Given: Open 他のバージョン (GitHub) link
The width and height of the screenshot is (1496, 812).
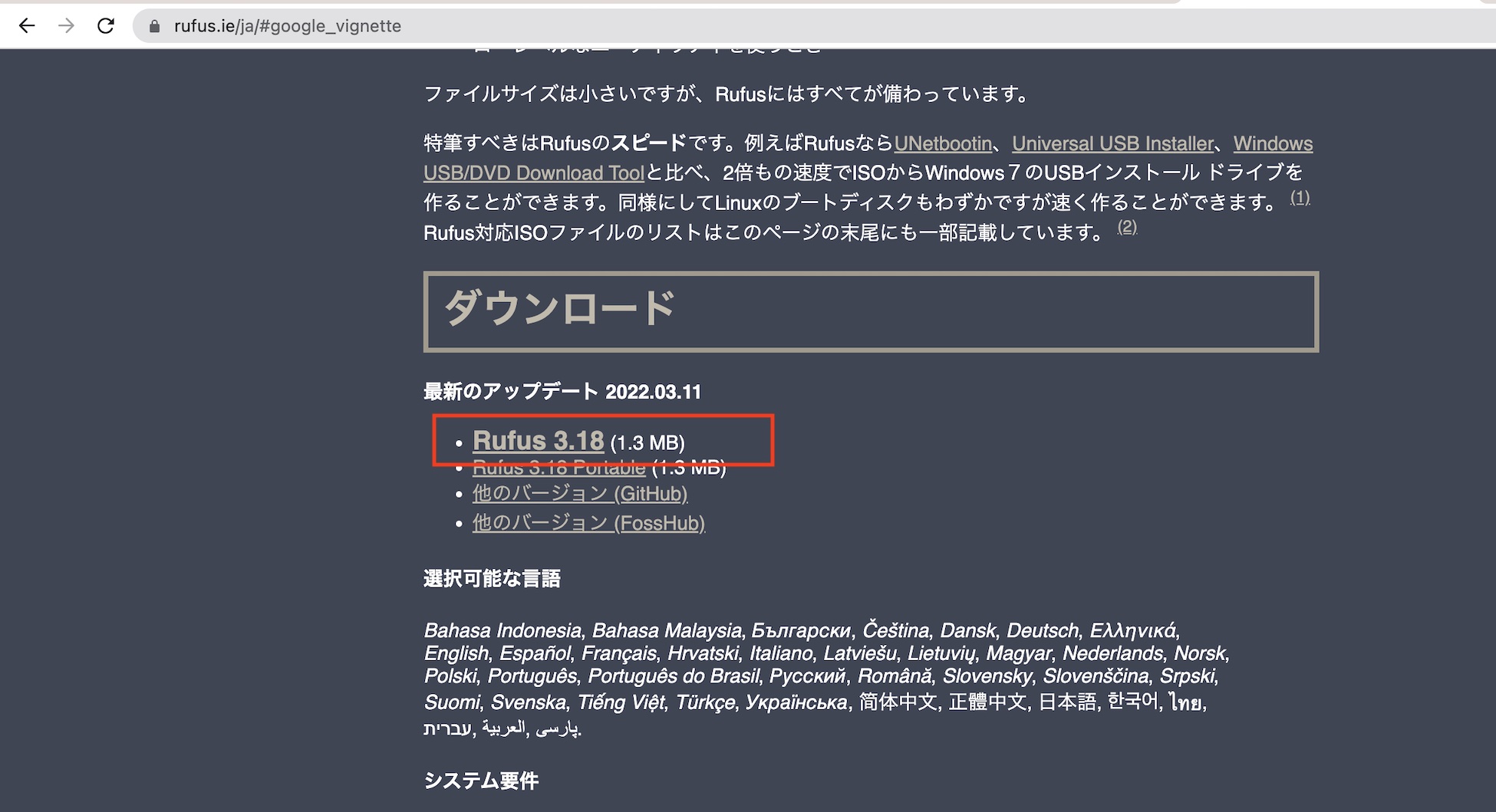Looking at the screenshot, I should click(580, 493).
